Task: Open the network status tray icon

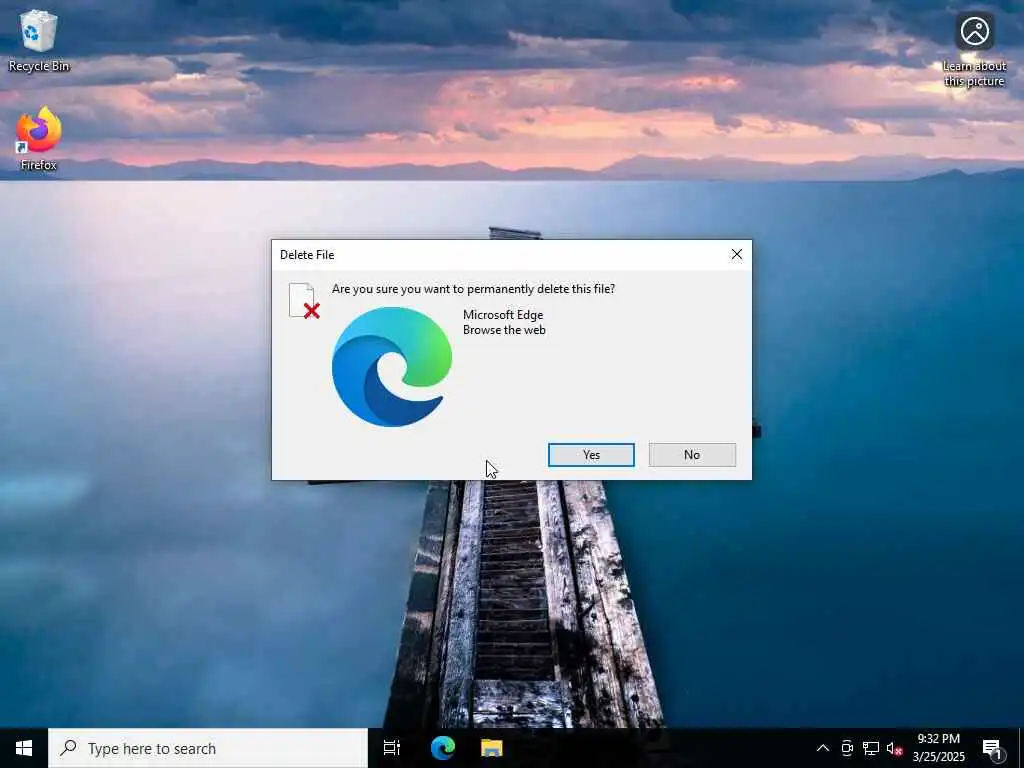Action: click(x=871, y=748)
